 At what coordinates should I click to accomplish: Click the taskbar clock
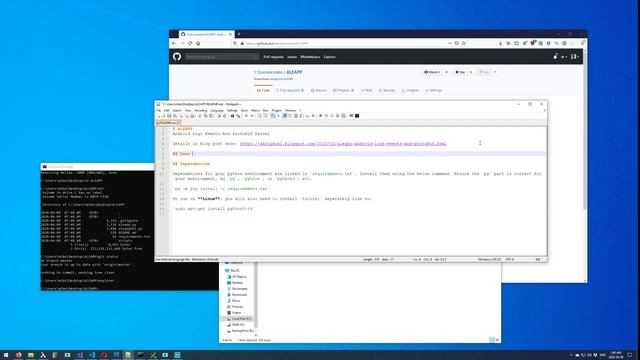pyautogui.click(x=616, y=355)
